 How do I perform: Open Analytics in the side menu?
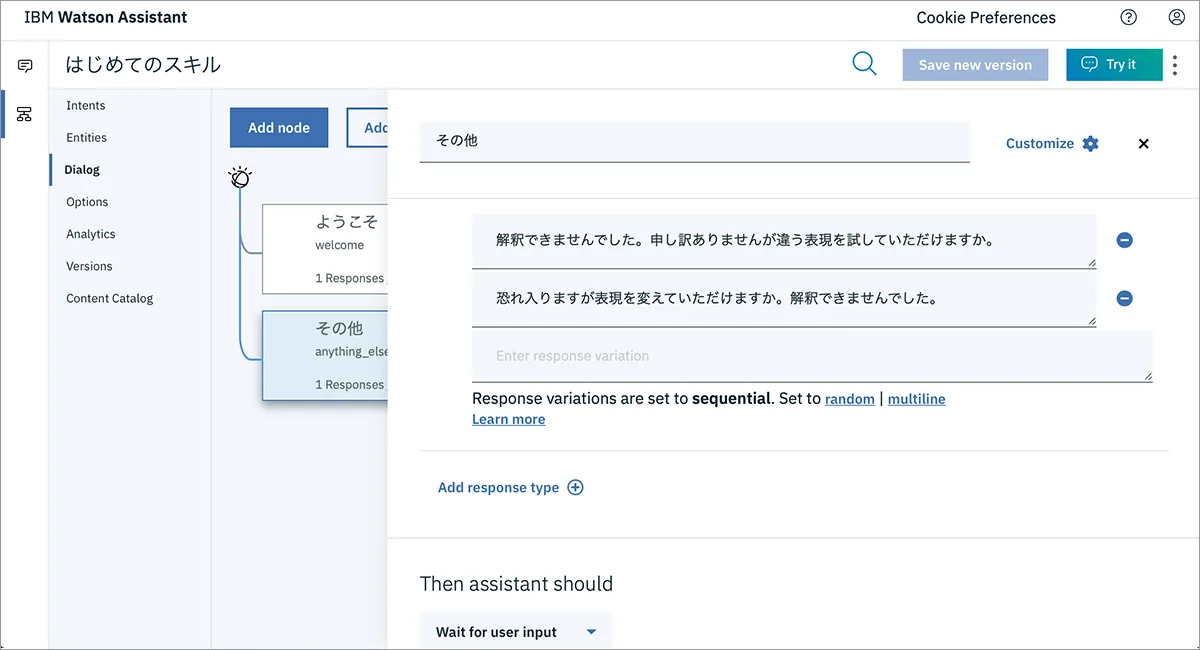point(91,234)
